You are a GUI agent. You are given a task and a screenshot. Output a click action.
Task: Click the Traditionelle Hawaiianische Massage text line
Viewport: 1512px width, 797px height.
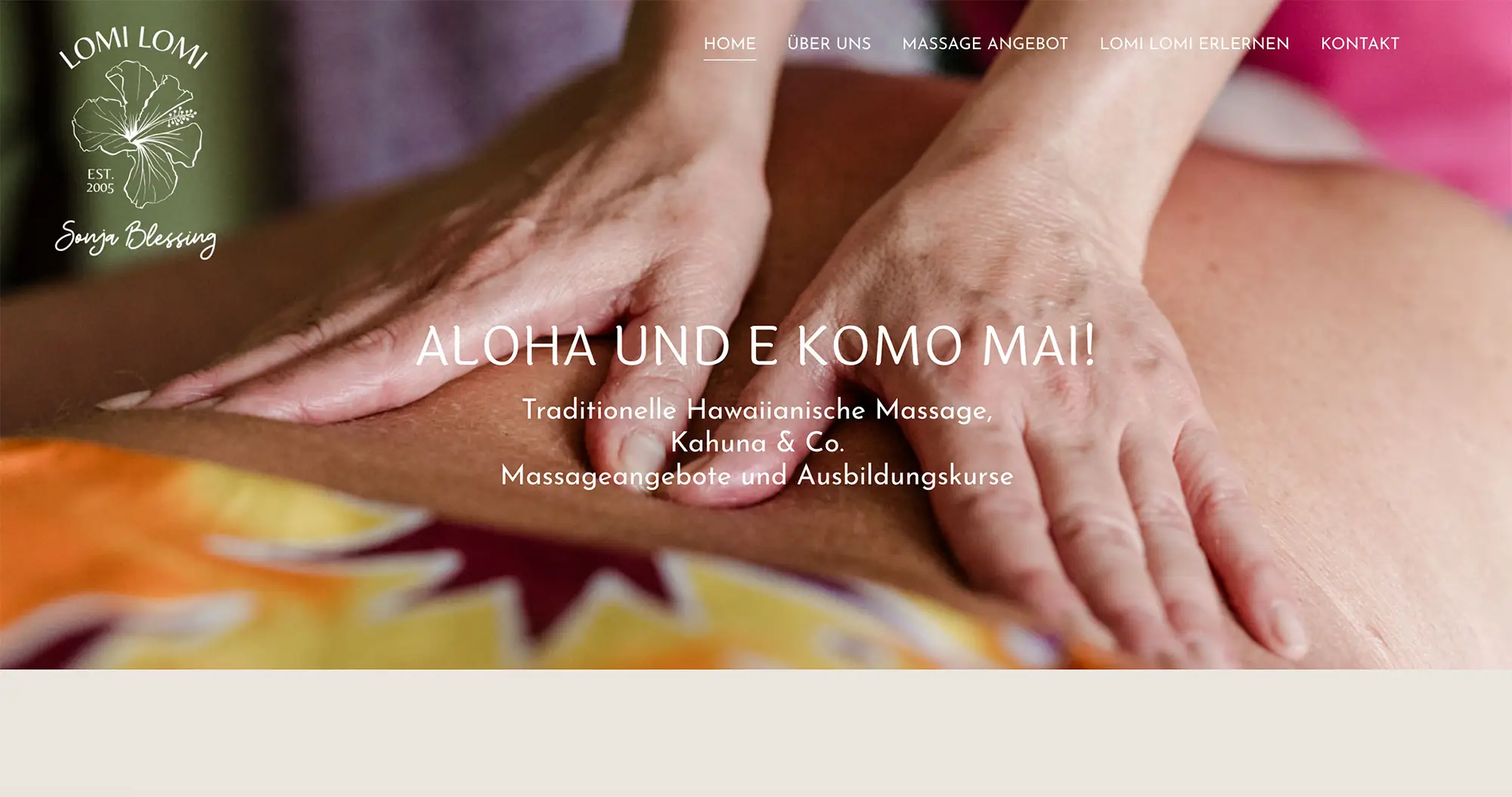click(x=757, y=410)
